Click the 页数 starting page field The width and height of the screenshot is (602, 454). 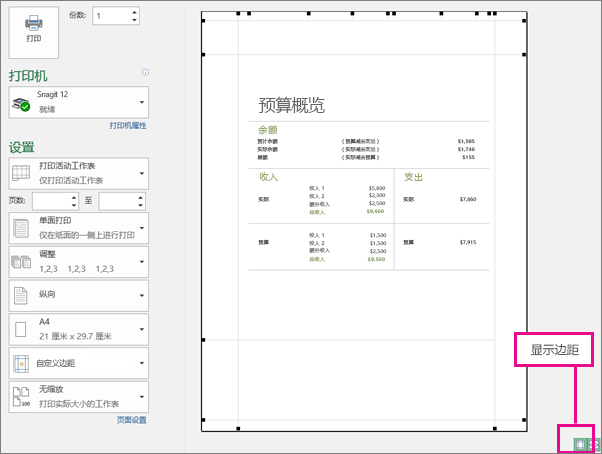tap(51, 201)
